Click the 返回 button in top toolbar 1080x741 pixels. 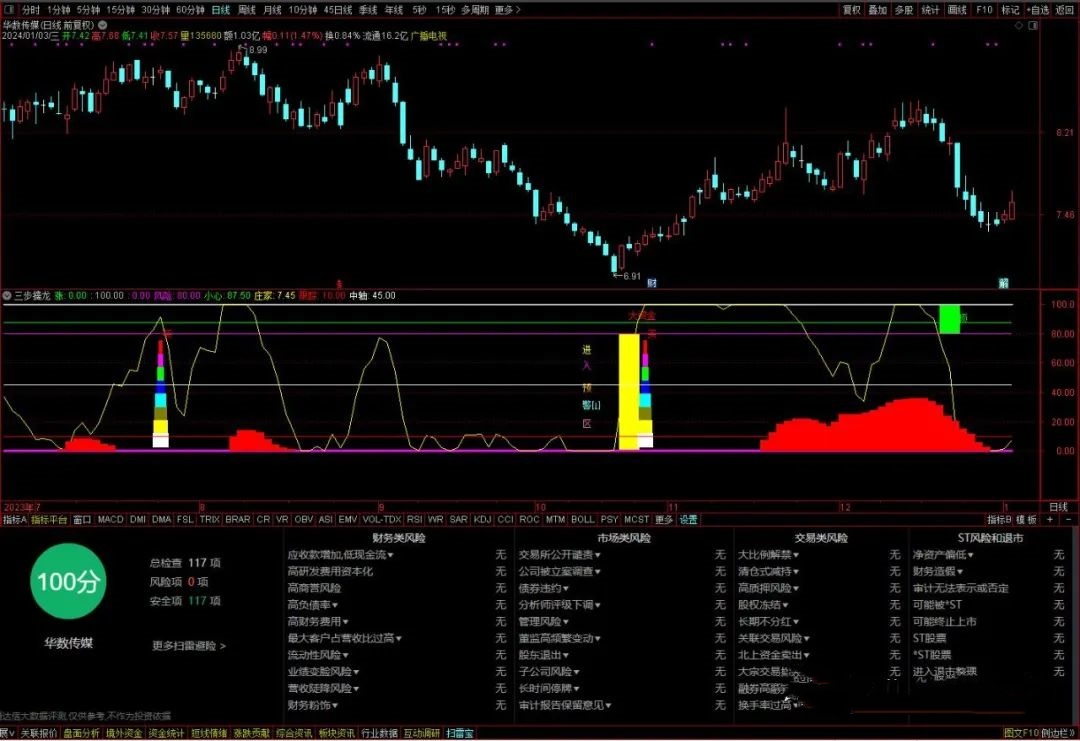pos(1064,9)
